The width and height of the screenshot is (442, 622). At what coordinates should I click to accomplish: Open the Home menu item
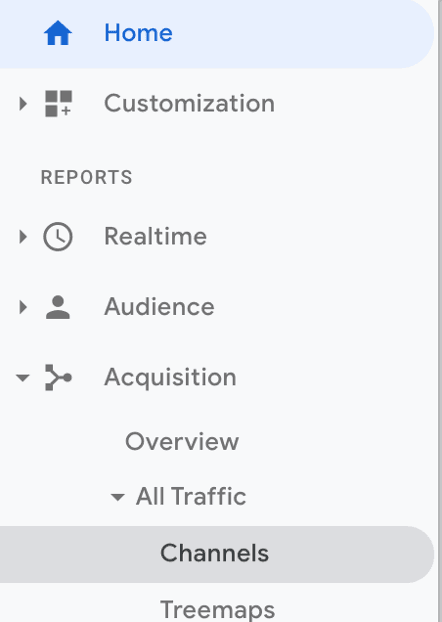[x=214, y=33]
